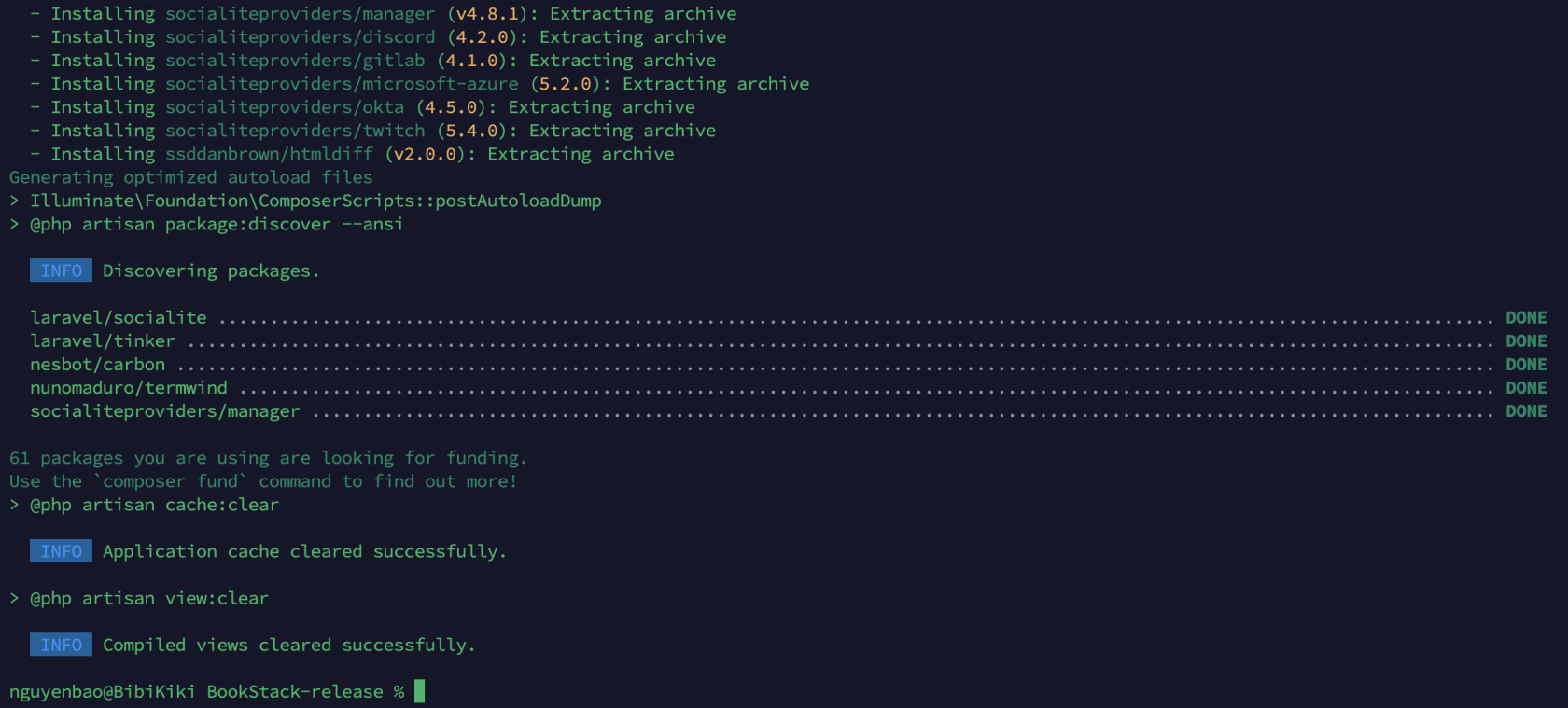The image size is (1568, 708).
Task: Click the '@php artisan package:discover --ansi' command
Action: (217, 224)
